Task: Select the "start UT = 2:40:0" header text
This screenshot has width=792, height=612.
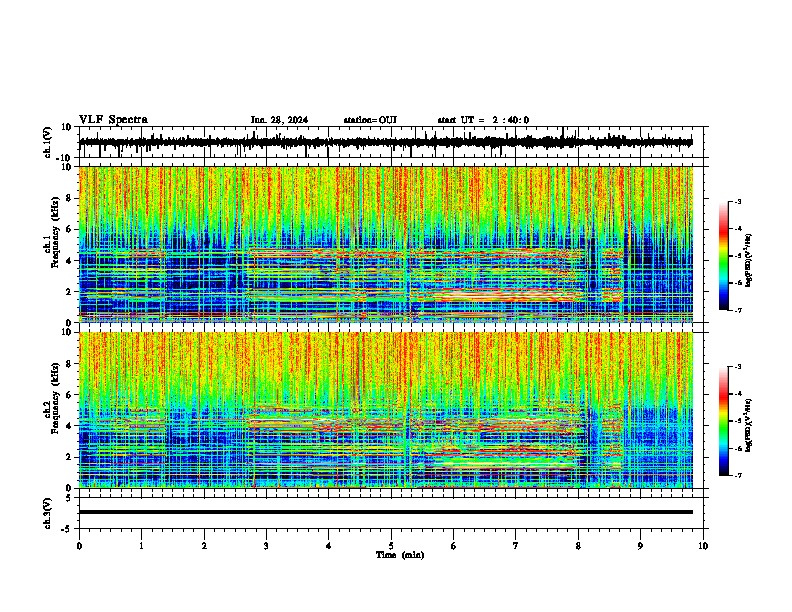Action: click(483, 120)
